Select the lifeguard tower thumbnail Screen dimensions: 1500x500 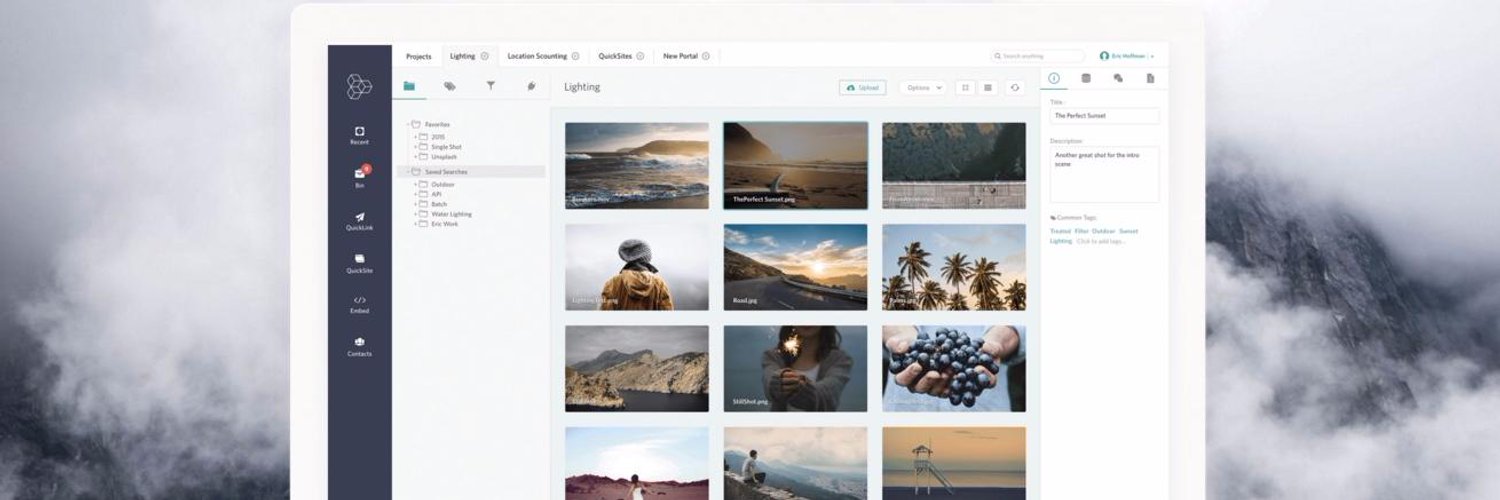click(x=954, y=463)
